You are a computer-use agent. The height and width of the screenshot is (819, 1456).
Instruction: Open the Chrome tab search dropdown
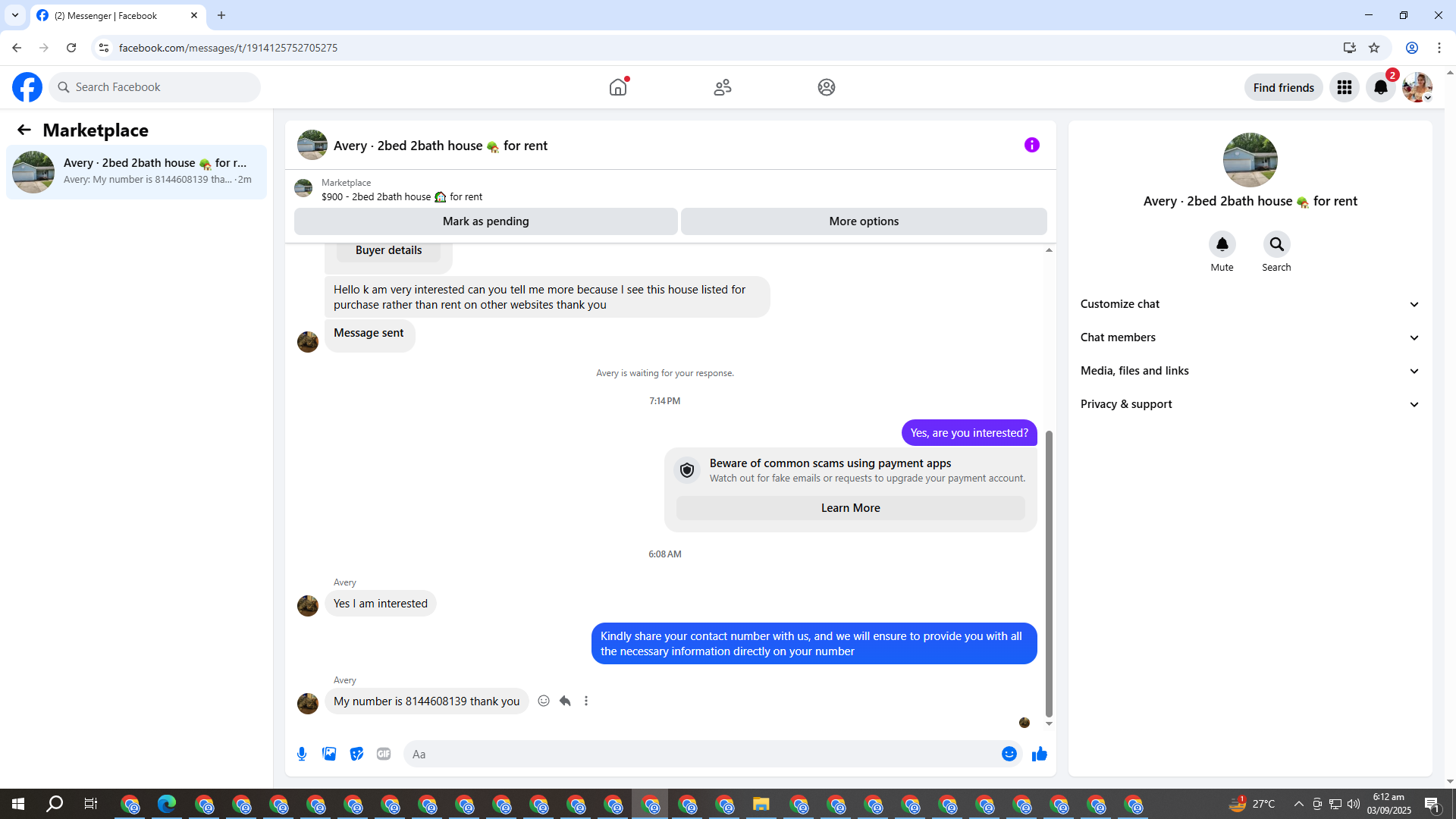coord(15,15)
